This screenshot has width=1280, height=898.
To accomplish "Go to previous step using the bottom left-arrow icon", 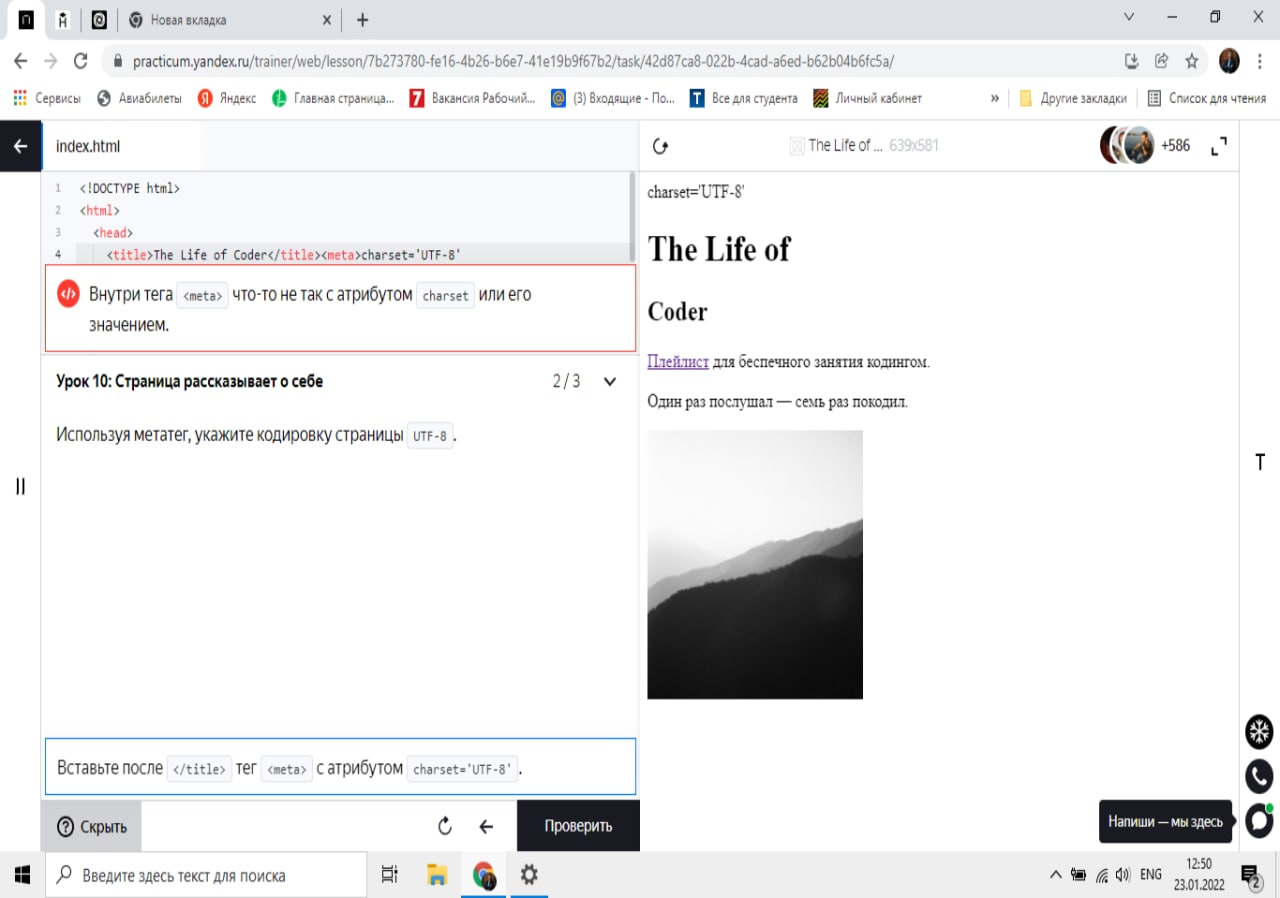I will (x=486, y=826).
